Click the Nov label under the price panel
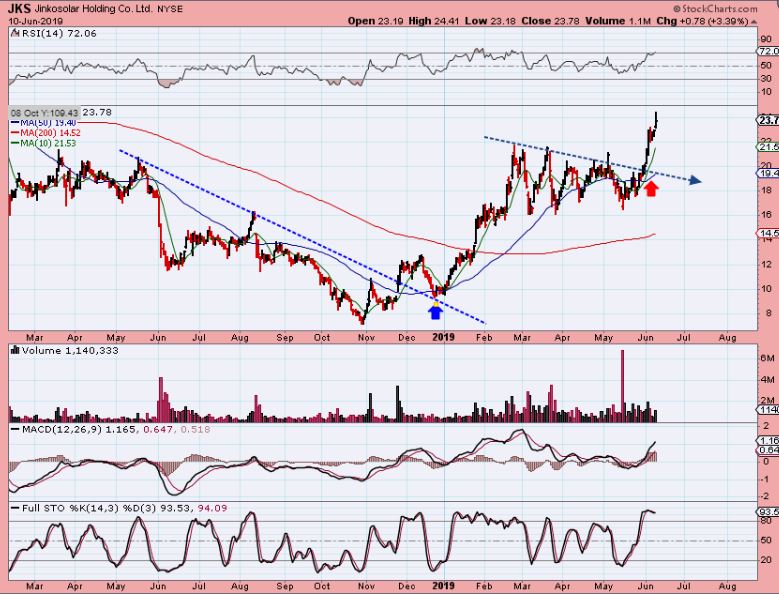The width and height of the screenshot is (779, 594). [366, 338]
